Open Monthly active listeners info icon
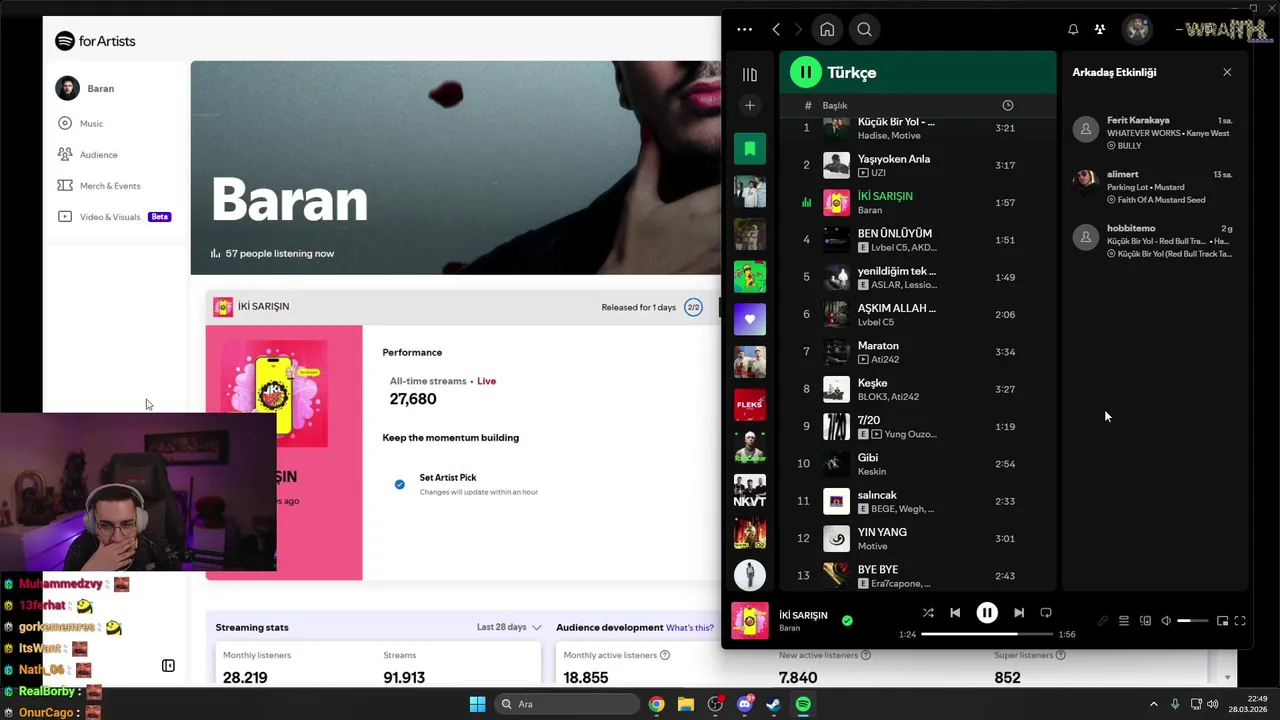 665,655
